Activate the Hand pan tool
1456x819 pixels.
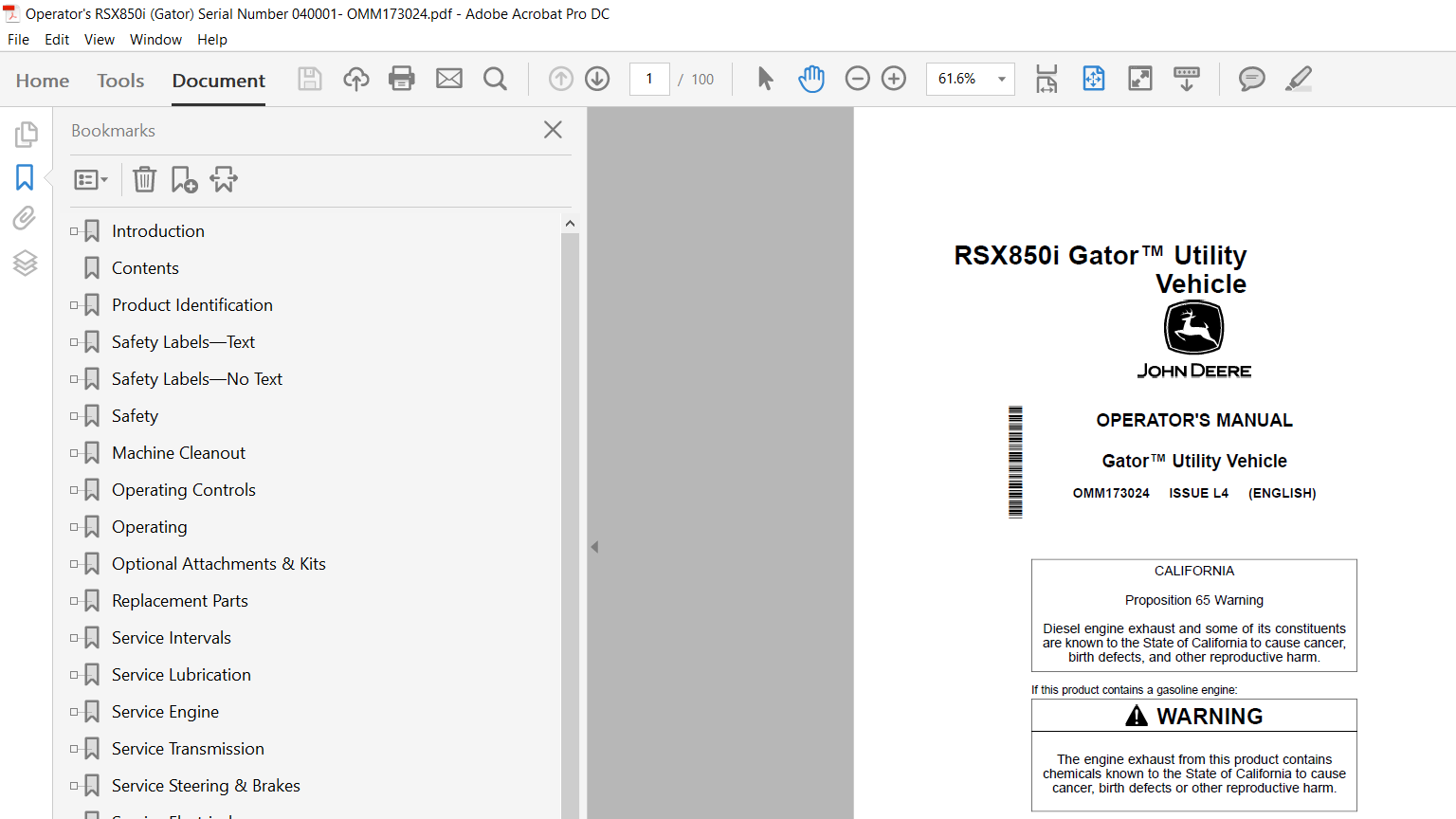click(x=811, y=79)
